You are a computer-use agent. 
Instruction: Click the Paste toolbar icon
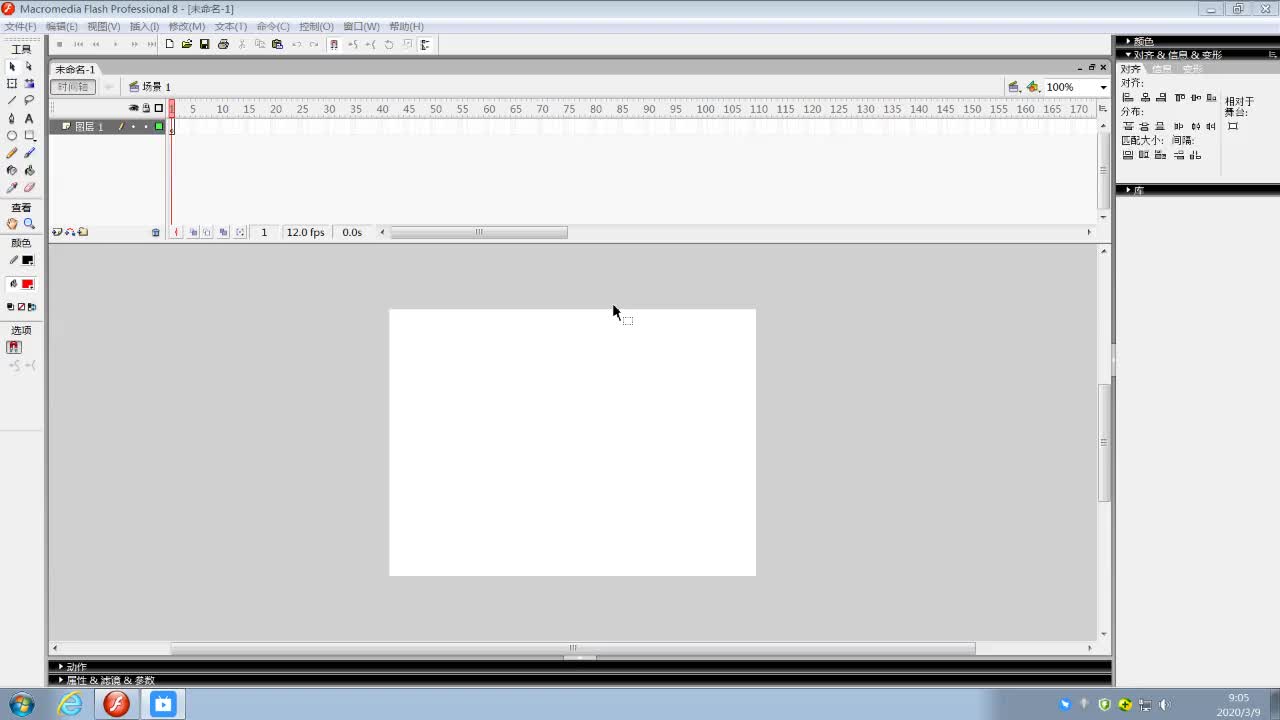click(x=277, y=44)
